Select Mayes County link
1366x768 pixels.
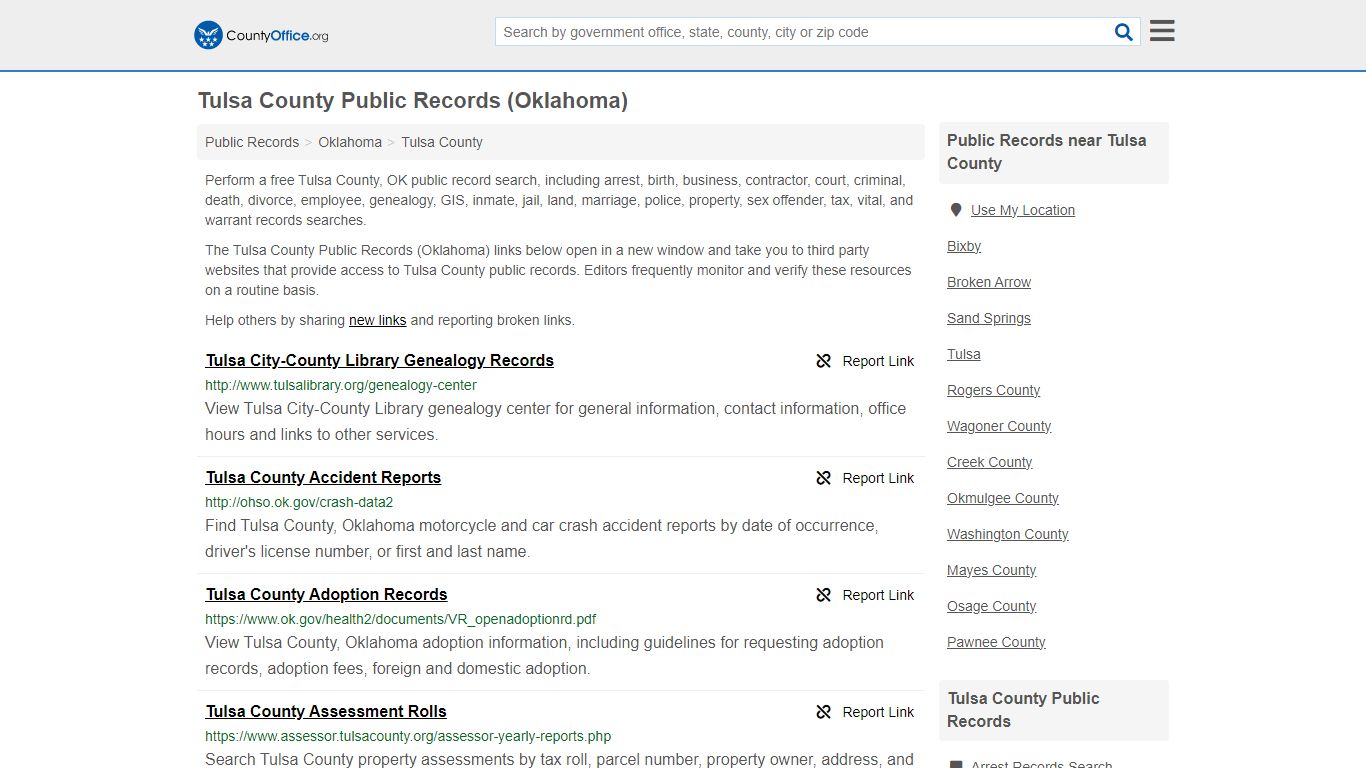[x=992, y=570]
